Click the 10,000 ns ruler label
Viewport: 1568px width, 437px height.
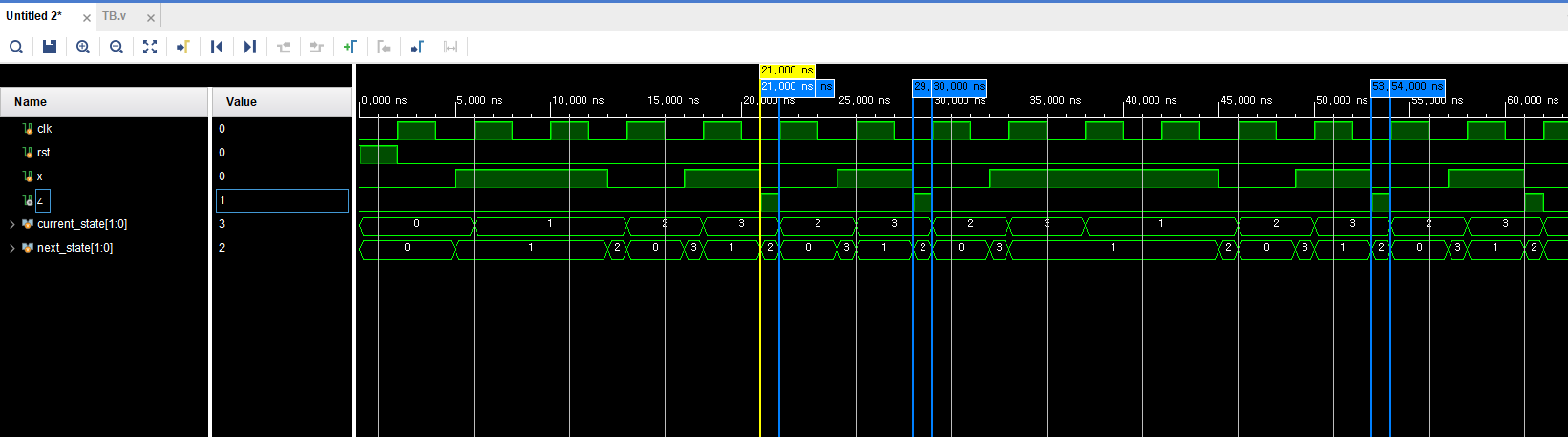pos(578,100)
